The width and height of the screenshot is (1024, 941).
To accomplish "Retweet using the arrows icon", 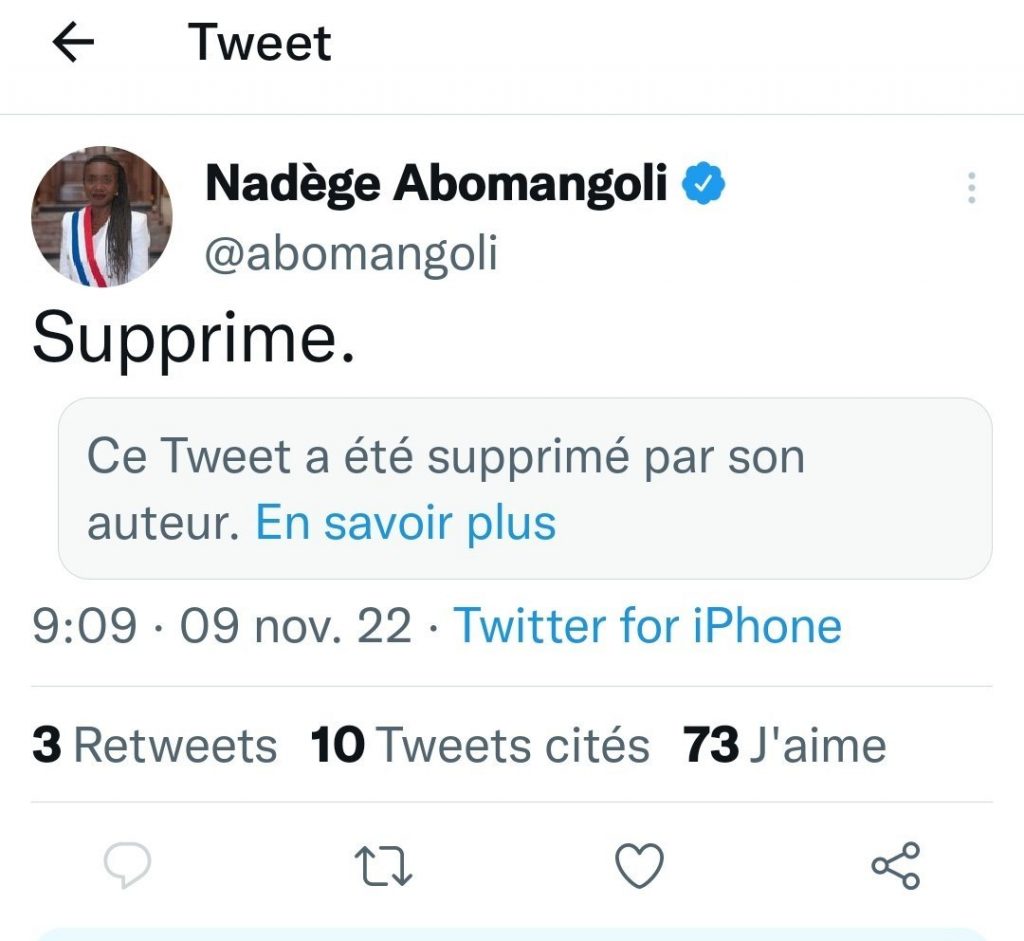I will tap(385, 866).
